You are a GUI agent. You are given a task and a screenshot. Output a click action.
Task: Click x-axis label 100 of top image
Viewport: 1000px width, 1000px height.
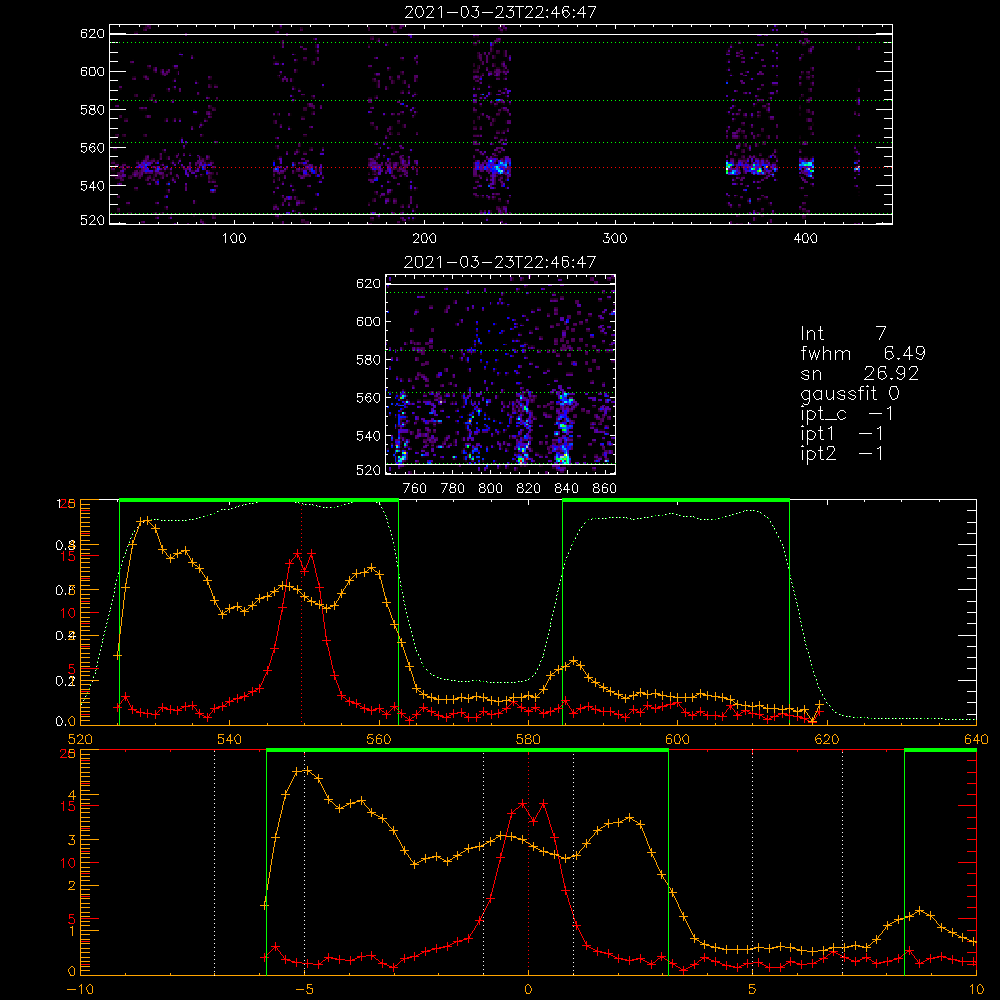(234, 239)
